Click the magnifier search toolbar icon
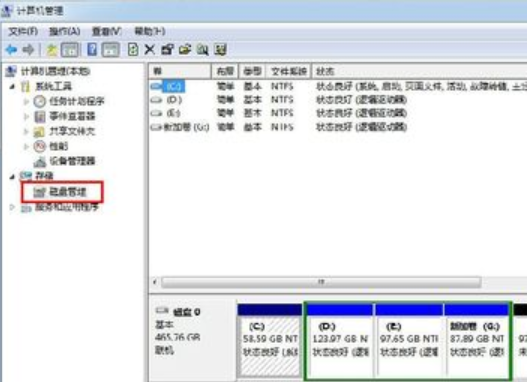This screenshot has height=382, width=527. [x=203, y=50]
